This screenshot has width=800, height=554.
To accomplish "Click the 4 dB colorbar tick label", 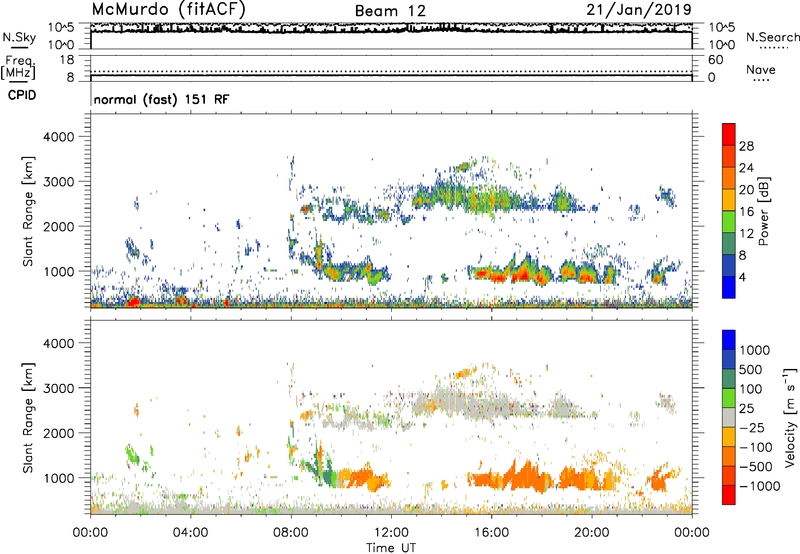I will (x=742, y=277).
